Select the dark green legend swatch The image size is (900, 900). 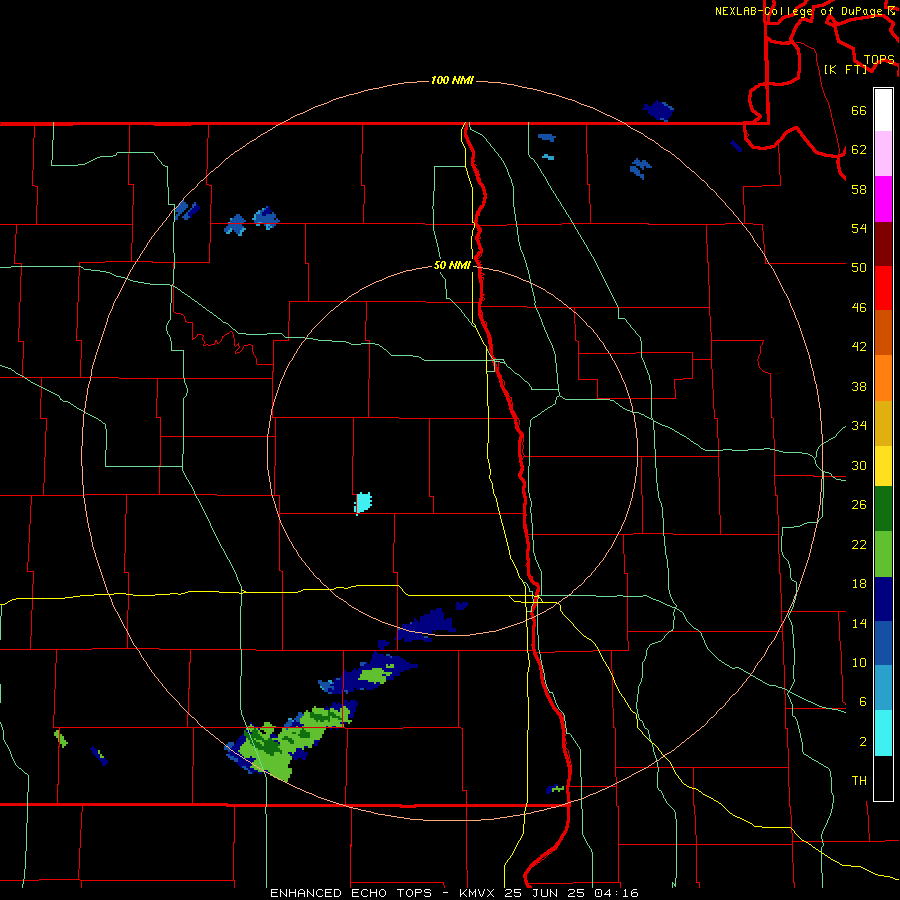pyautogui.click(x=883, y=509)
